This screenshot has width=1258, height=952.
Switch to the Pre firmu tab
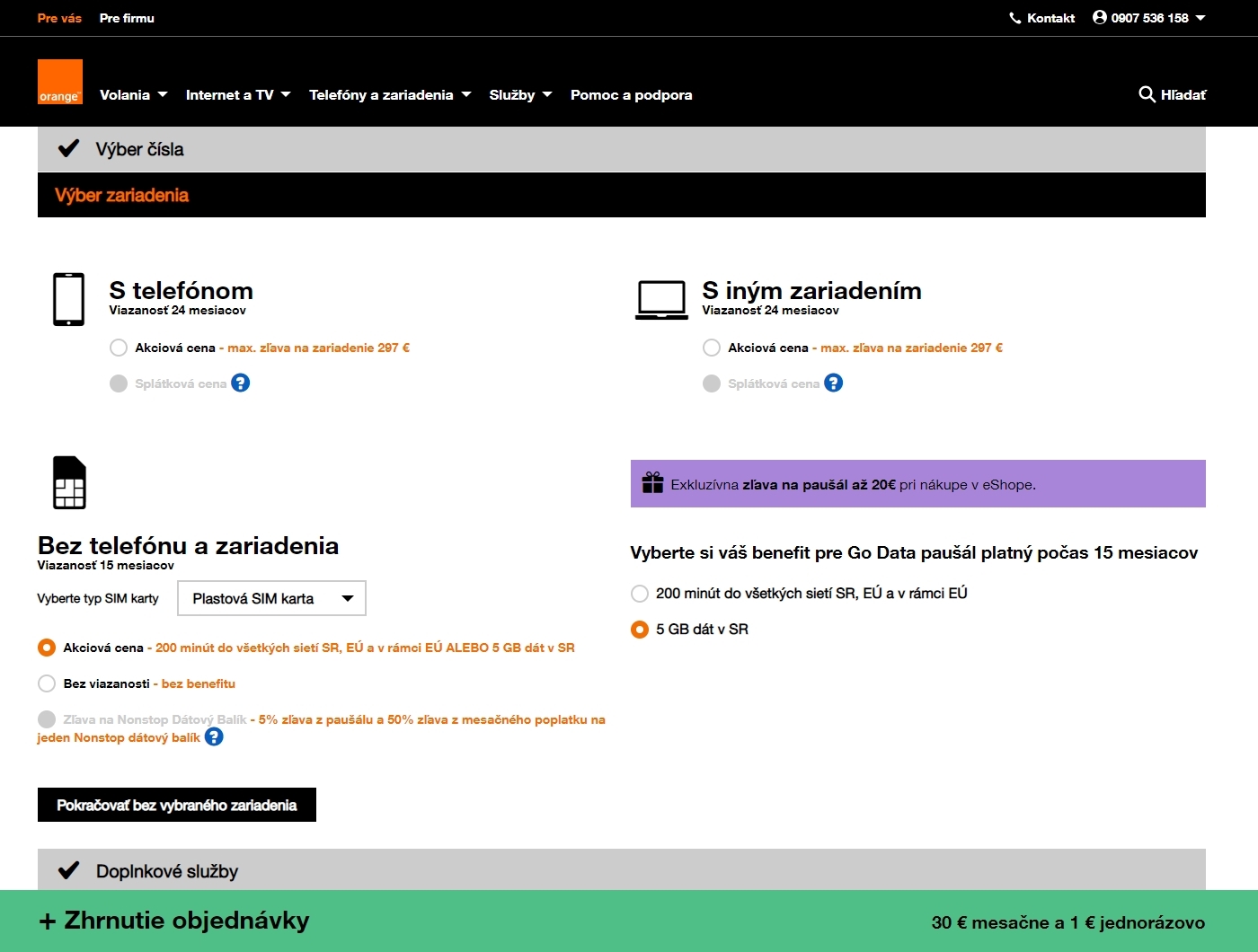click(127, 18)
